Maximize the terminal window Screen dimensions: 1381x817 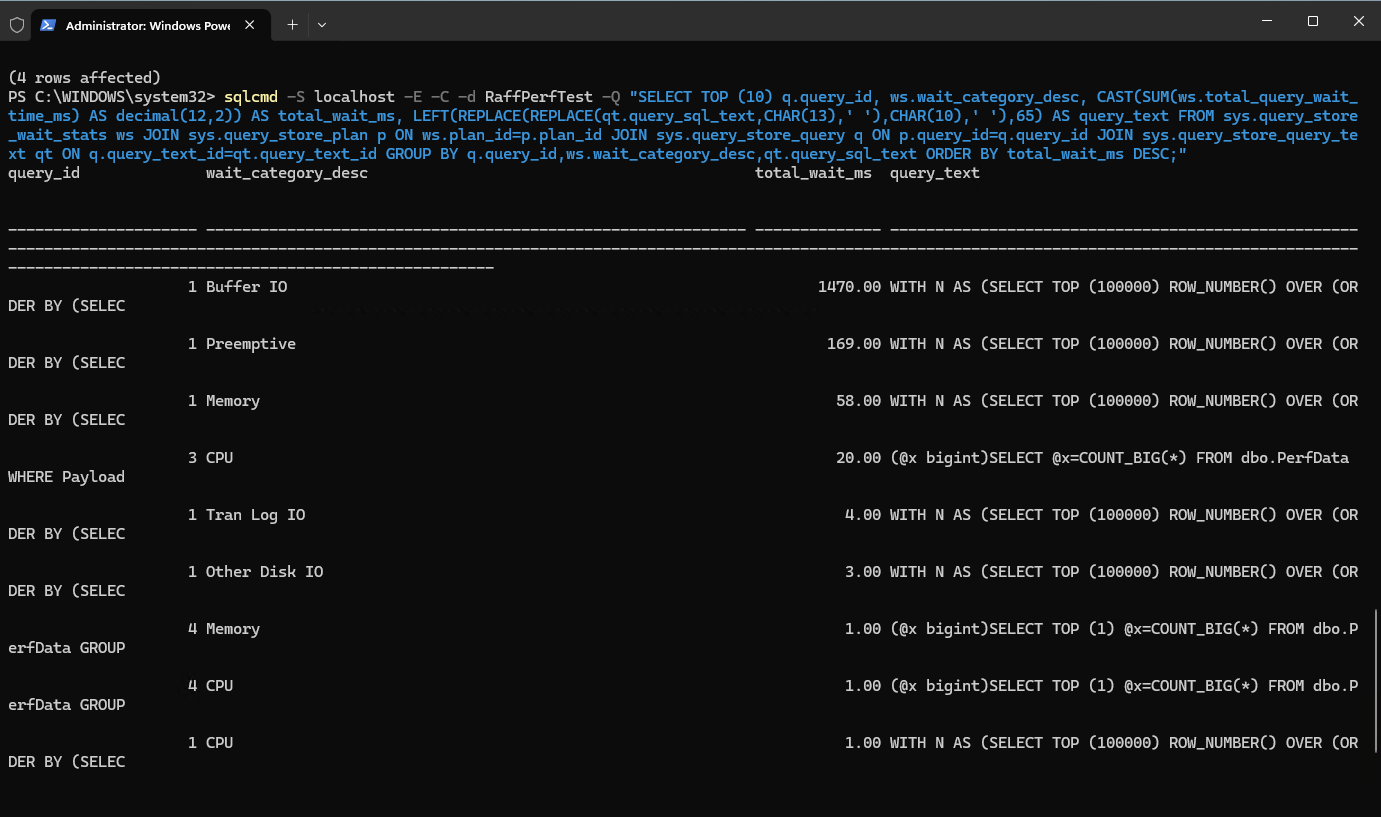[1313, 21]
